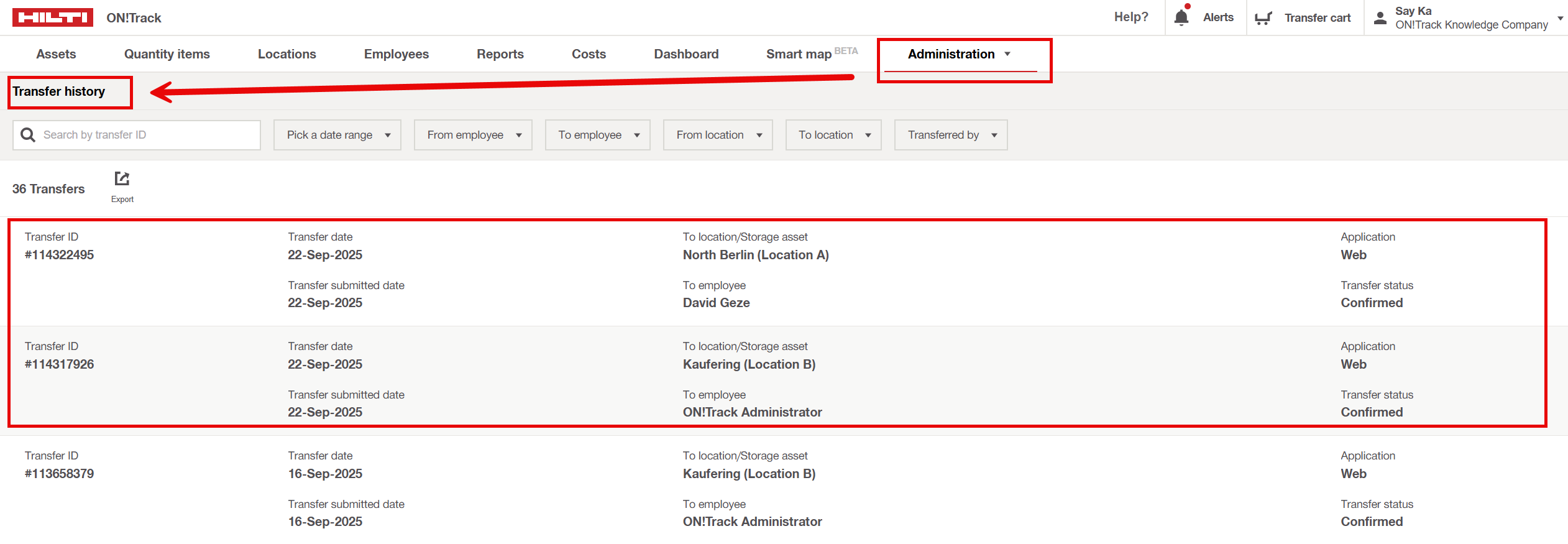1568x544 pixels.
Task: Expand the user account dropdown arrow
Action: pos(1560,18)
